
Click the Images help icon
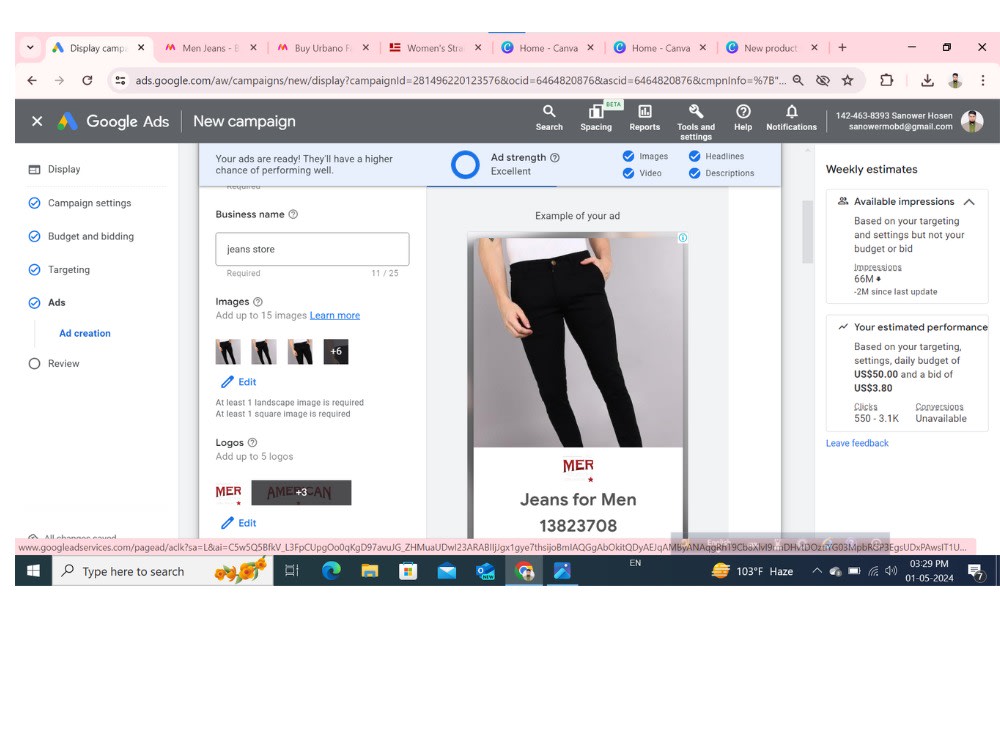click(x=258, y=302)
